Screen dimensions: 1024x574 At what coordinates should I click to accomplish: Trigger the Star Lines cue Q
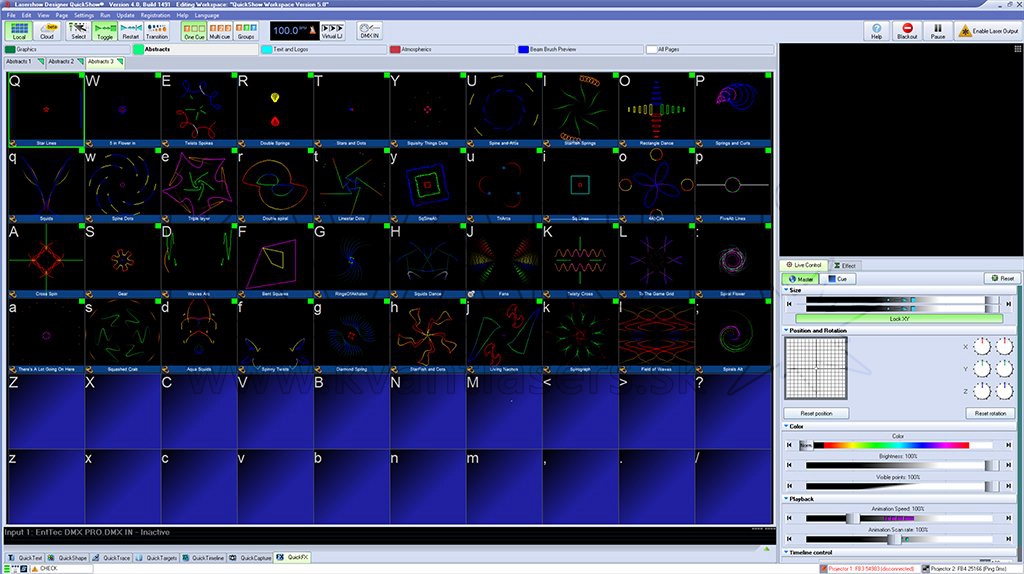[x=46, y=110]
